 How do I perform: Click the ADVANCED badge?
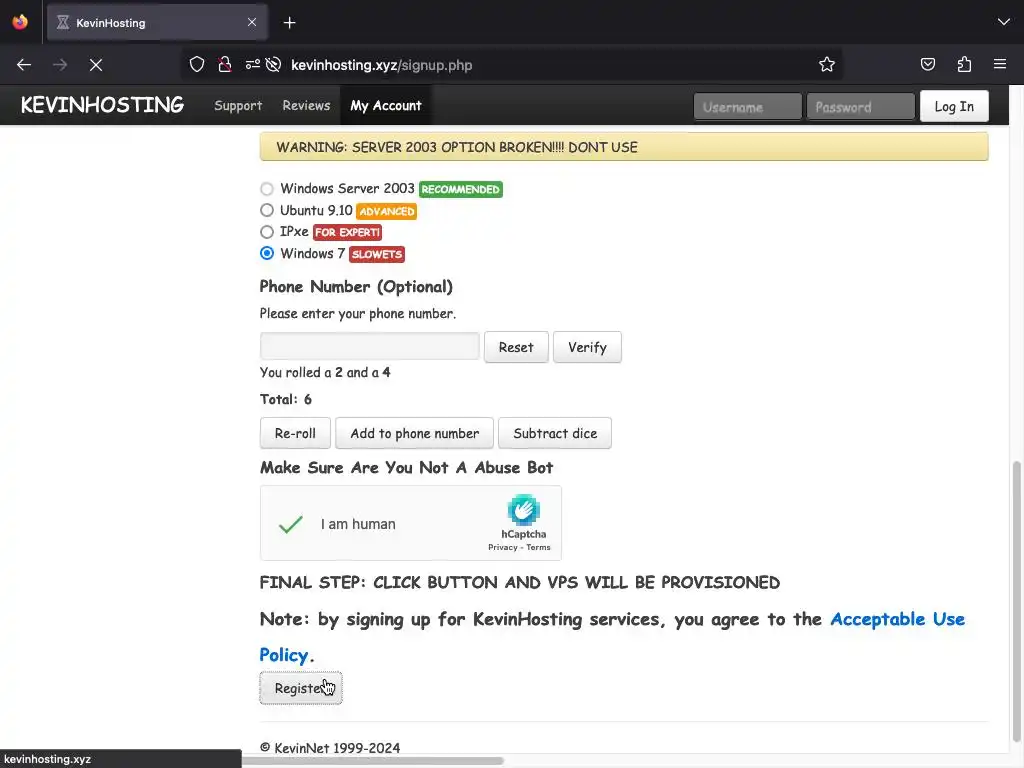[387, 212]
